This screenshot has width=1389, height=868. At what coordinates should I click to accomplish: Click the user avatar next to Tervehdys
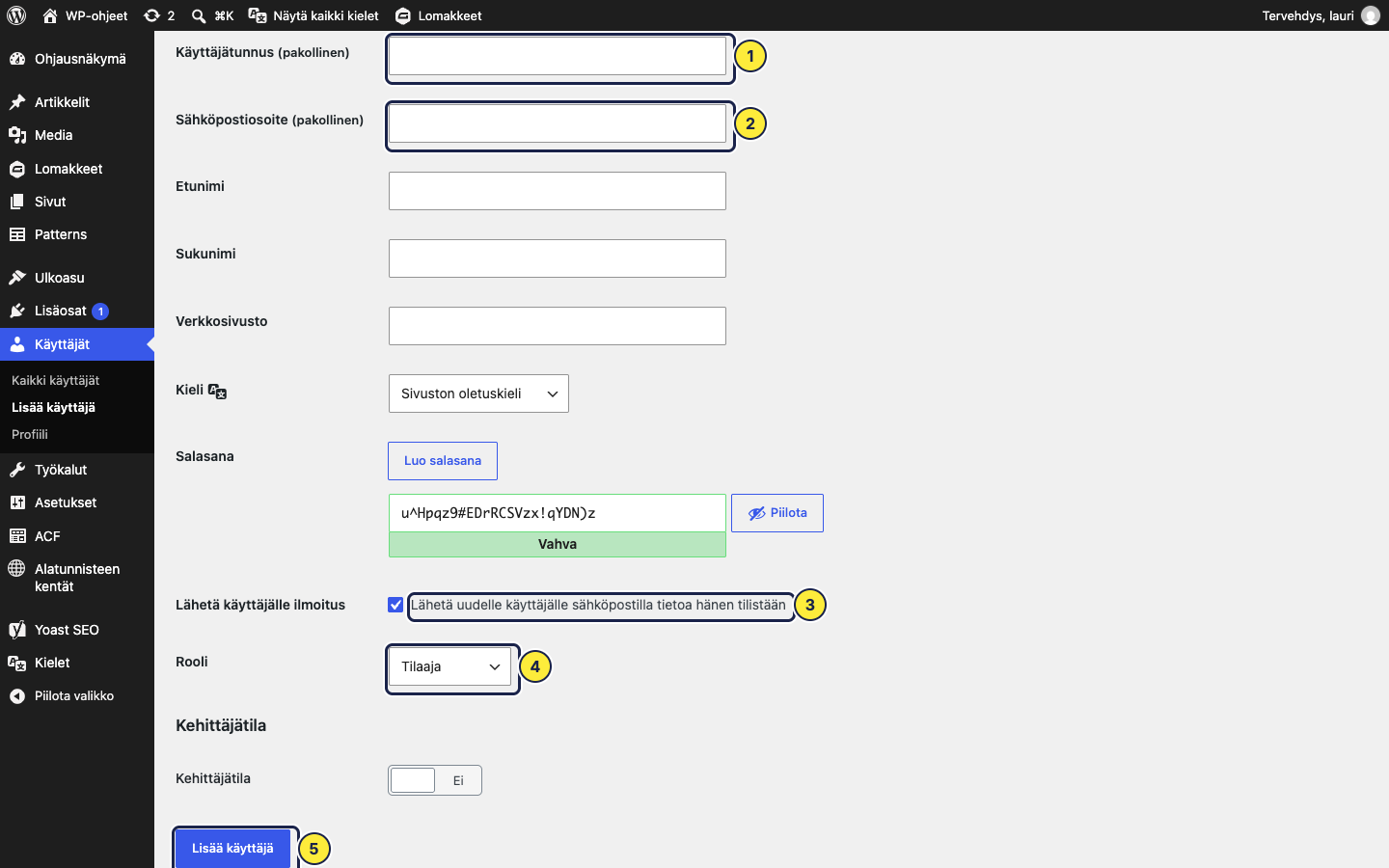pyautogui.click(x=1371, y=15)
